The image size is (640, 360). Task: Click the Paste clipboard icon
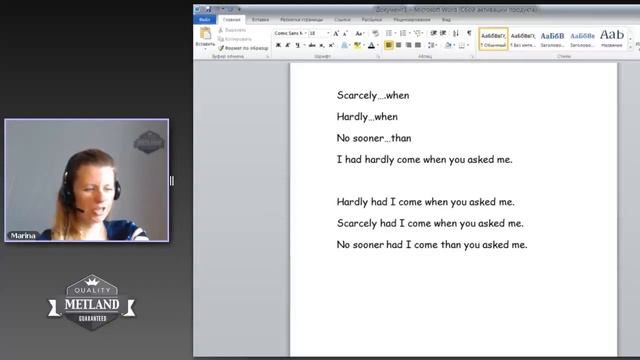[205, 34]
